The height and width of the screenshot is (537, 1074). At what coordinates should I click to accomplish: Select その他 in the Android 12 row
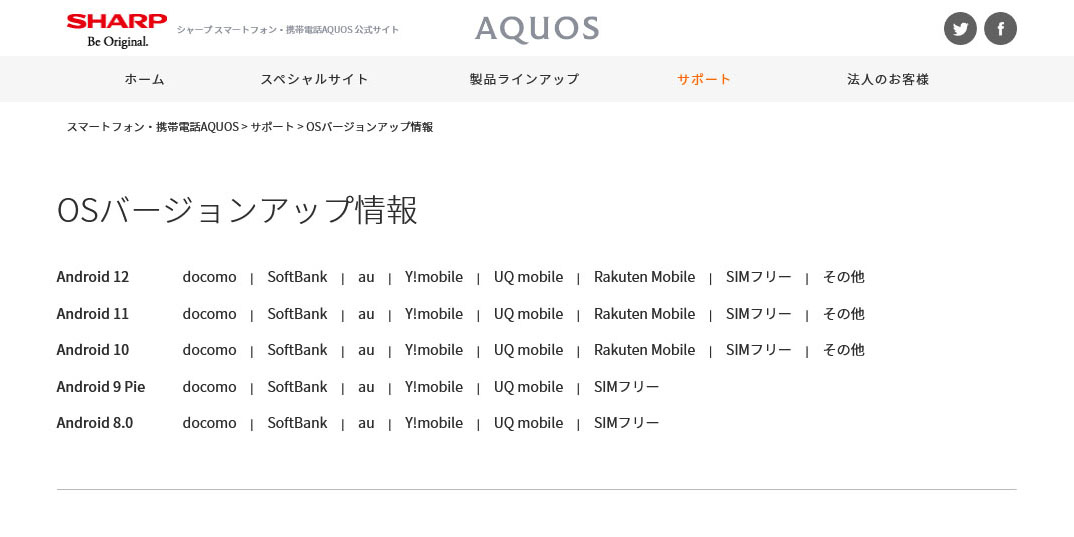coord(843,277)
